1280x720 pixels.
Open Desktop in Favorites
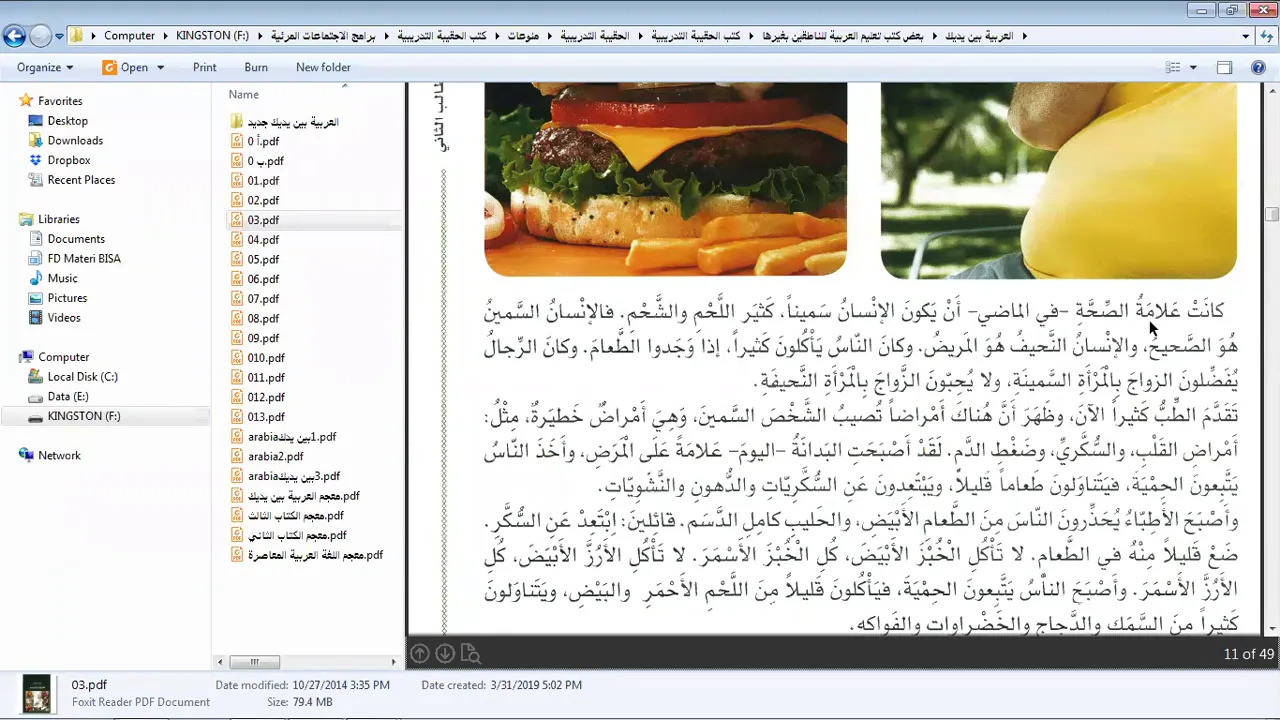click(68, 121)
